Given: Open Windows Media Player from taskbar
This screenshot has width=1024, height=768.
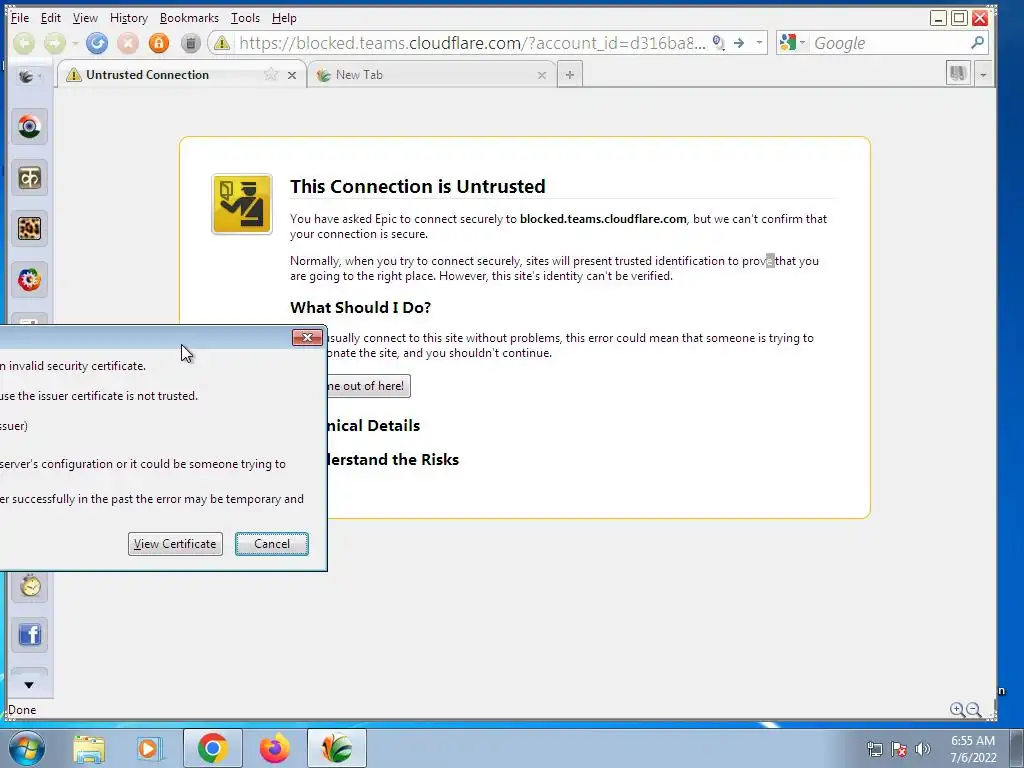Looking at the screenshot, I should click(149, 748).
